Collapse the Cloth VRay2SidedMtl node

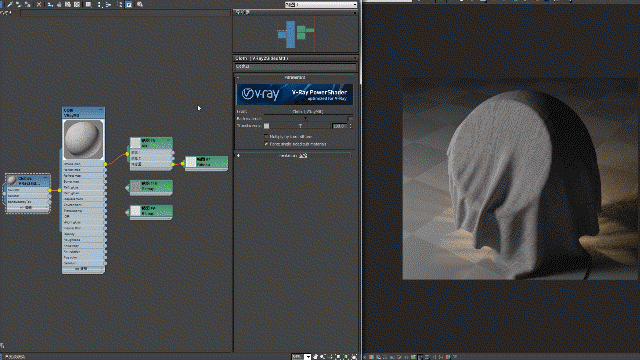pyautogui.click(x=46, y=178)
